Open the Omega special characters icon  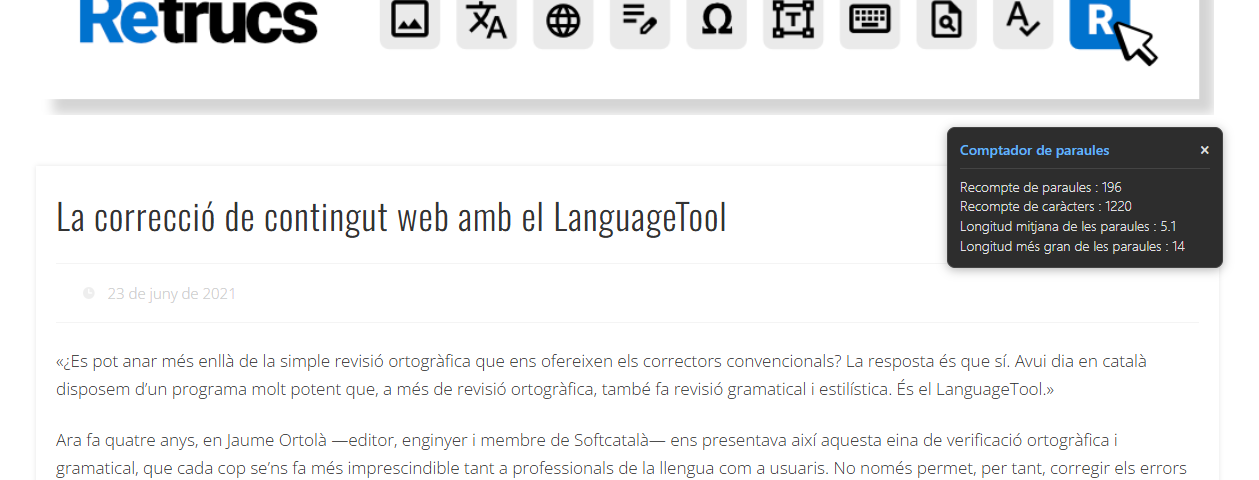716,21
